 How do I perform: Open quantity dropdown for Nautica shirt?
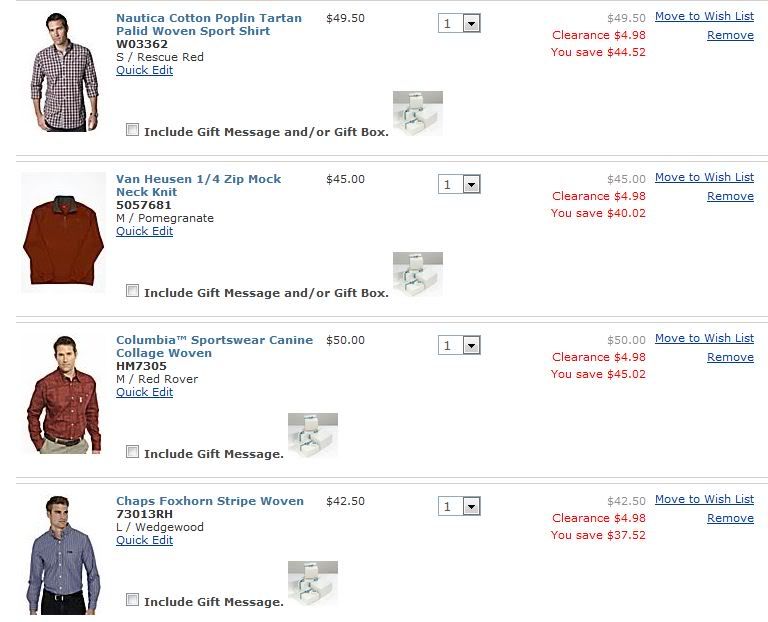click(x=459, y=24)
